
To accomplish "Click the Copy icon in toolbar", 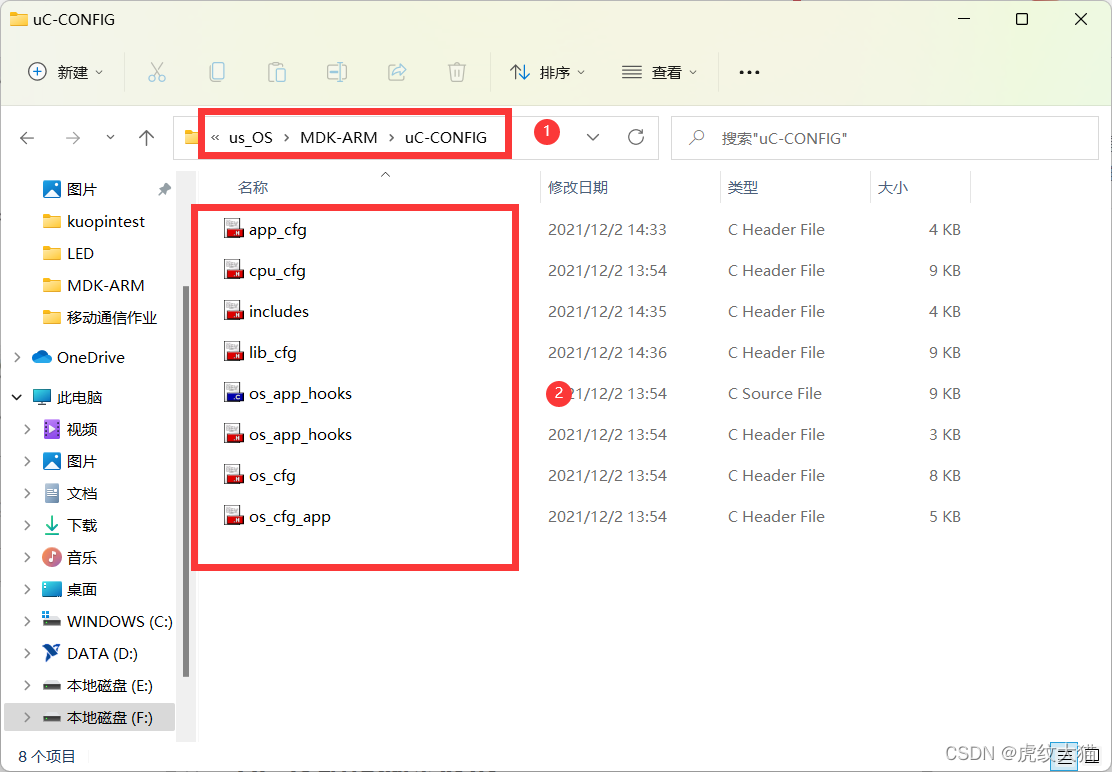I will click(x=217, y=72).
